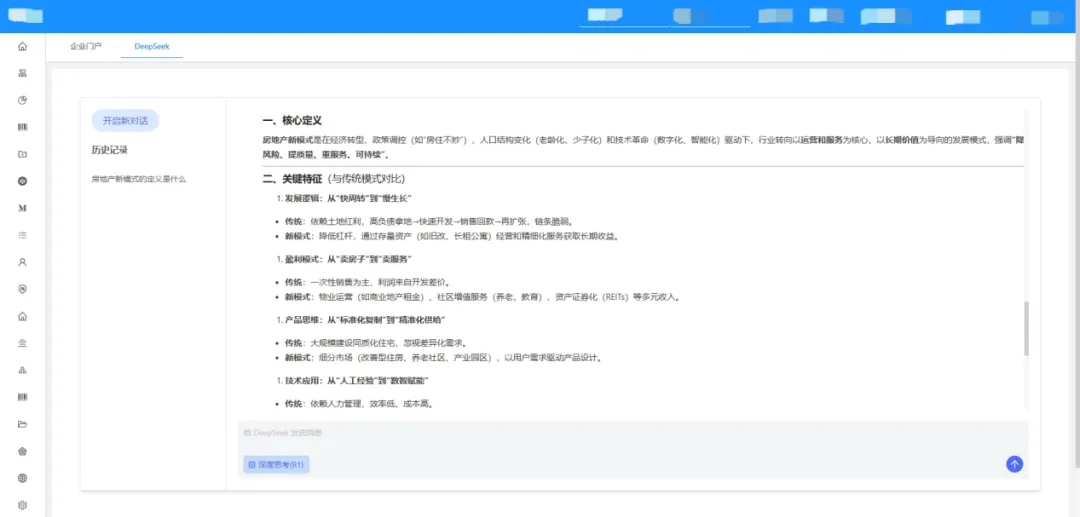Select the DeepSeek tab
This screenshot has width=1080, height=517.
pyautogui.click(x=152, y=47)
